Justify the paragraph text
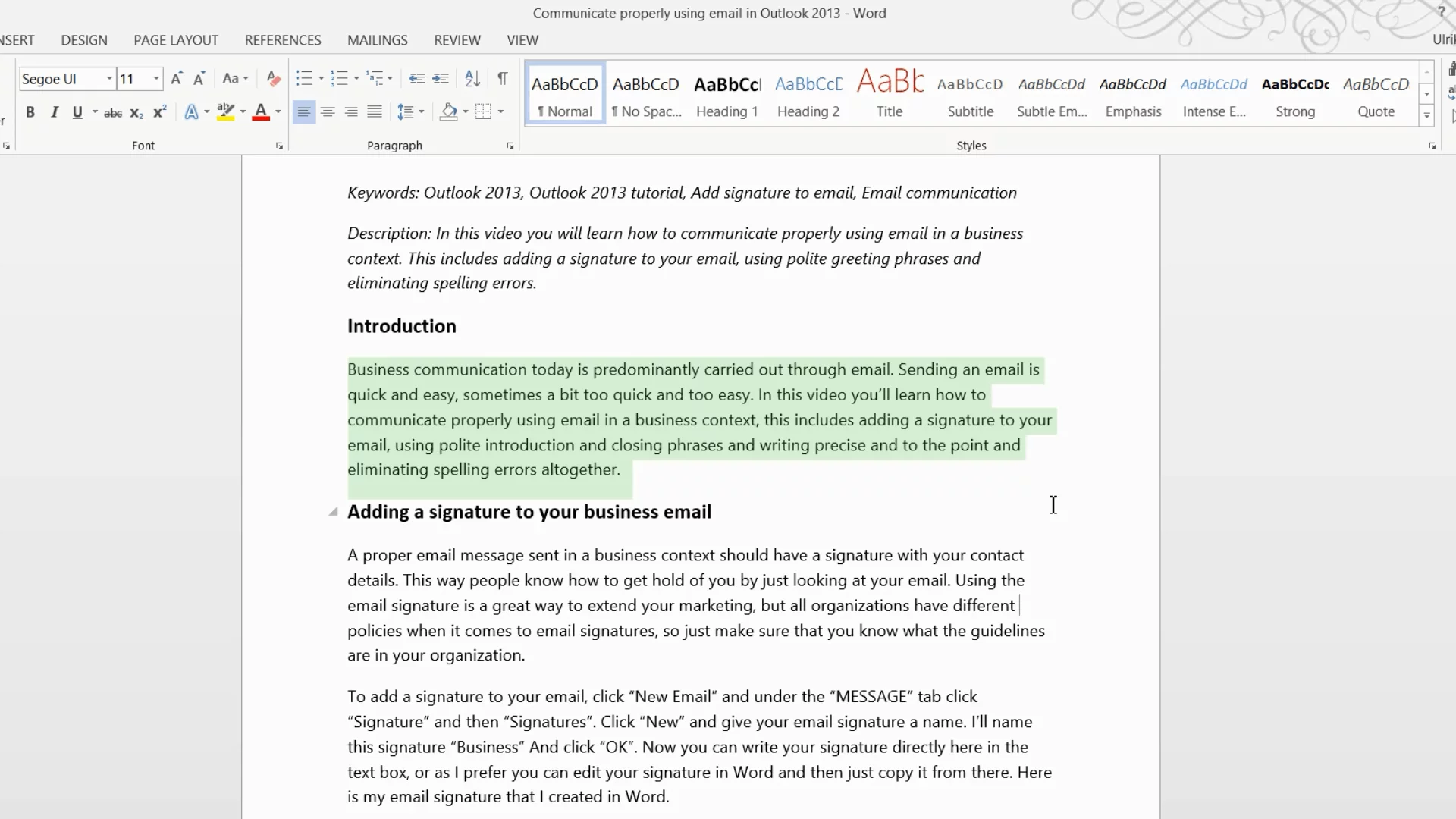1456x819 pixels. point(375,113)
